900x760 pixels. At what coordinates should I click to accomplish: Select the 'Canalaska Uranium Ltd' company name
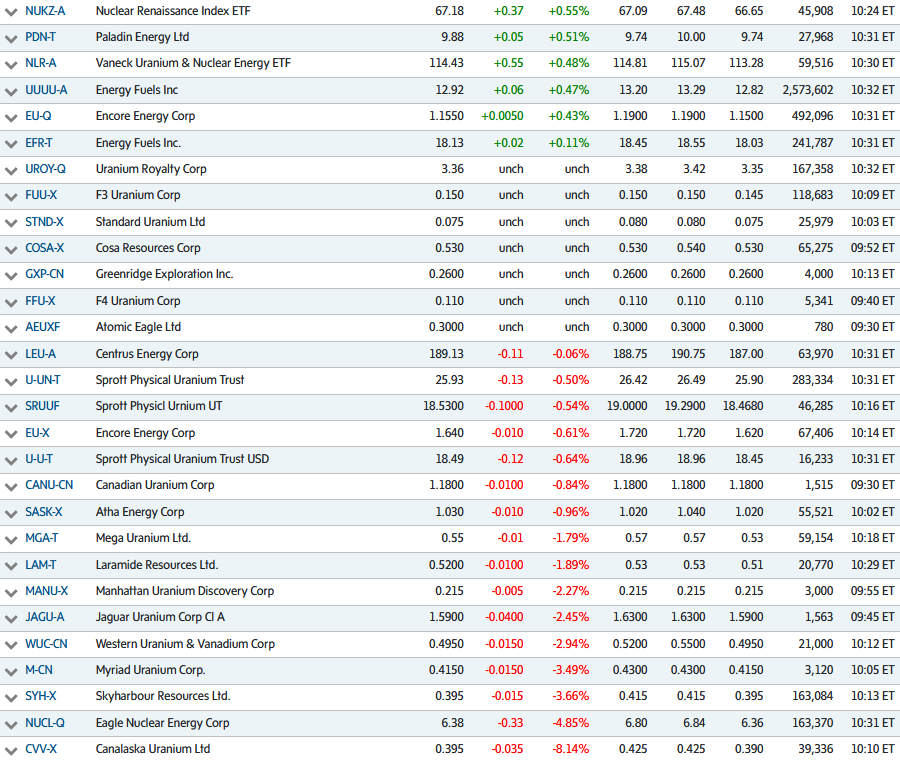pyautogui.click(x=153, y=749)
